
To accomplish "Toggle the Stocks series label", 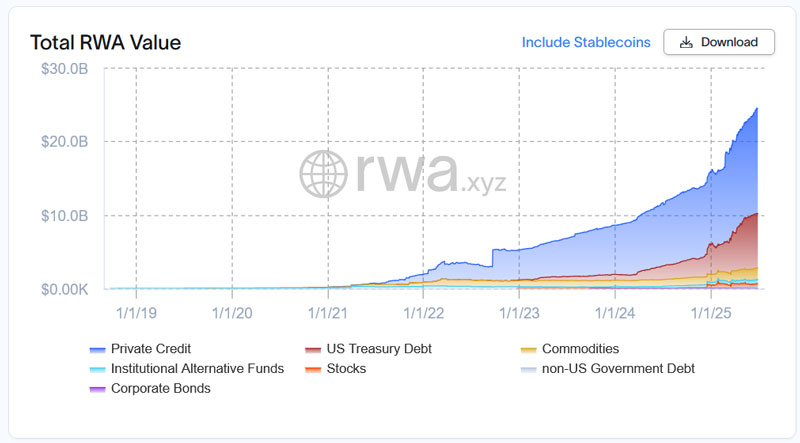I will coord(346,368).
